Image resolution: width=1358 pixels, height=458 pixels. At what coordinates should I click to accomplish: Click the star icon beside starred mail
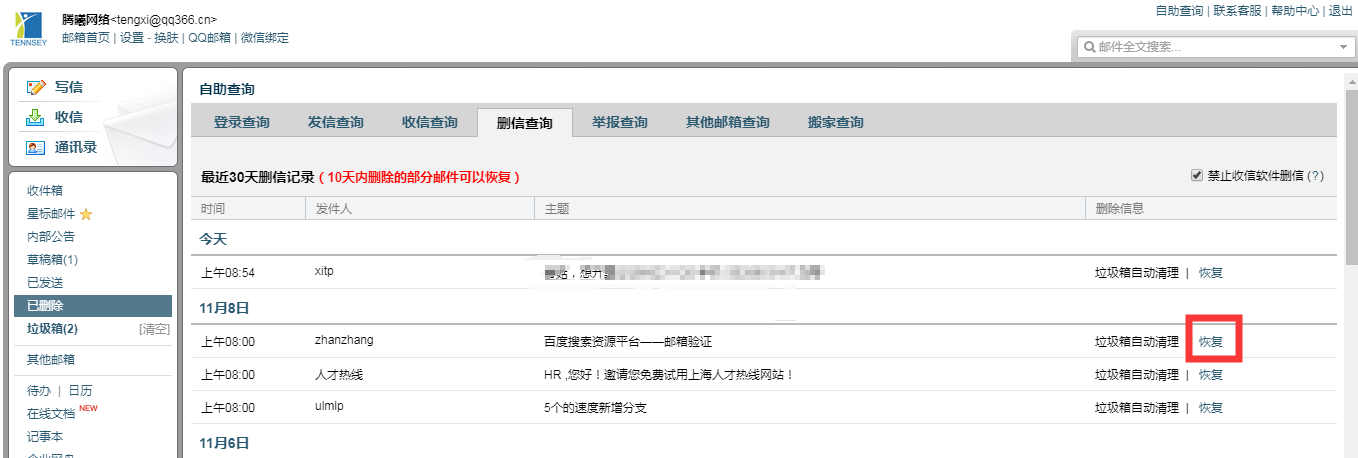click(x=86, y=214)
